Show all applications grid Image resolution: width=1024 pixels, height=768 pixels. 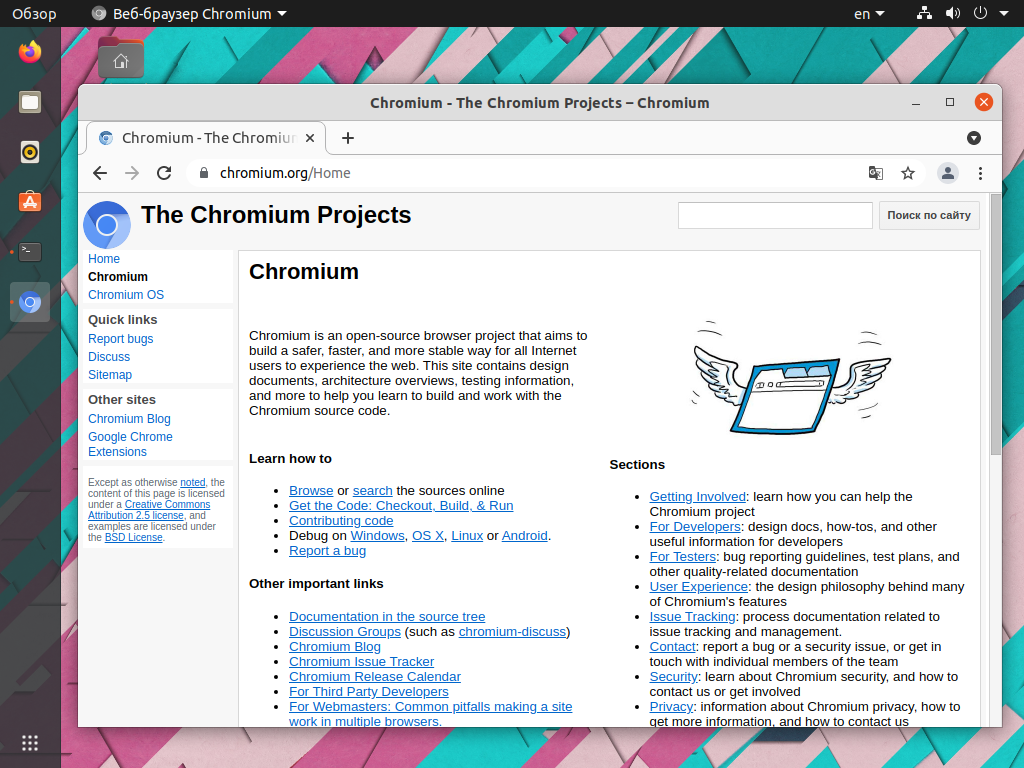[x=30, y=743]
